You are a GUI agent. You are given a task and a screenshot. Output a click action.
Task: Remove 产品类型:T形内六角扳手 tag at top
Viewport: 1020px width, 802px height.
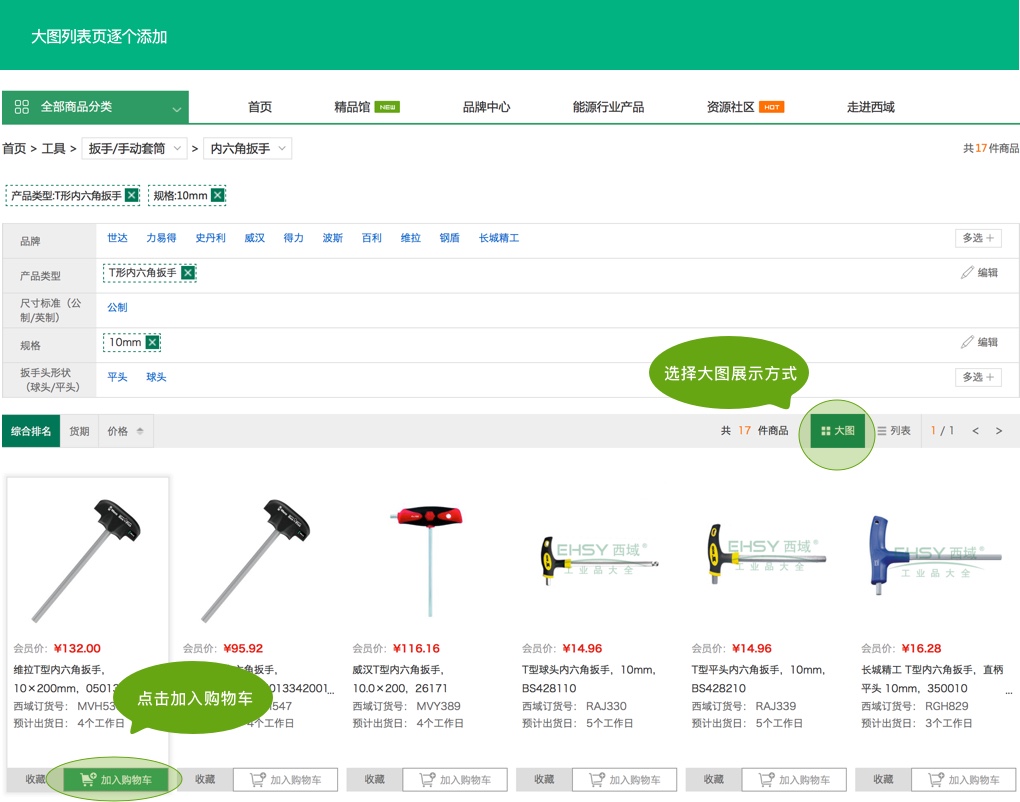[x=131, y=195]
